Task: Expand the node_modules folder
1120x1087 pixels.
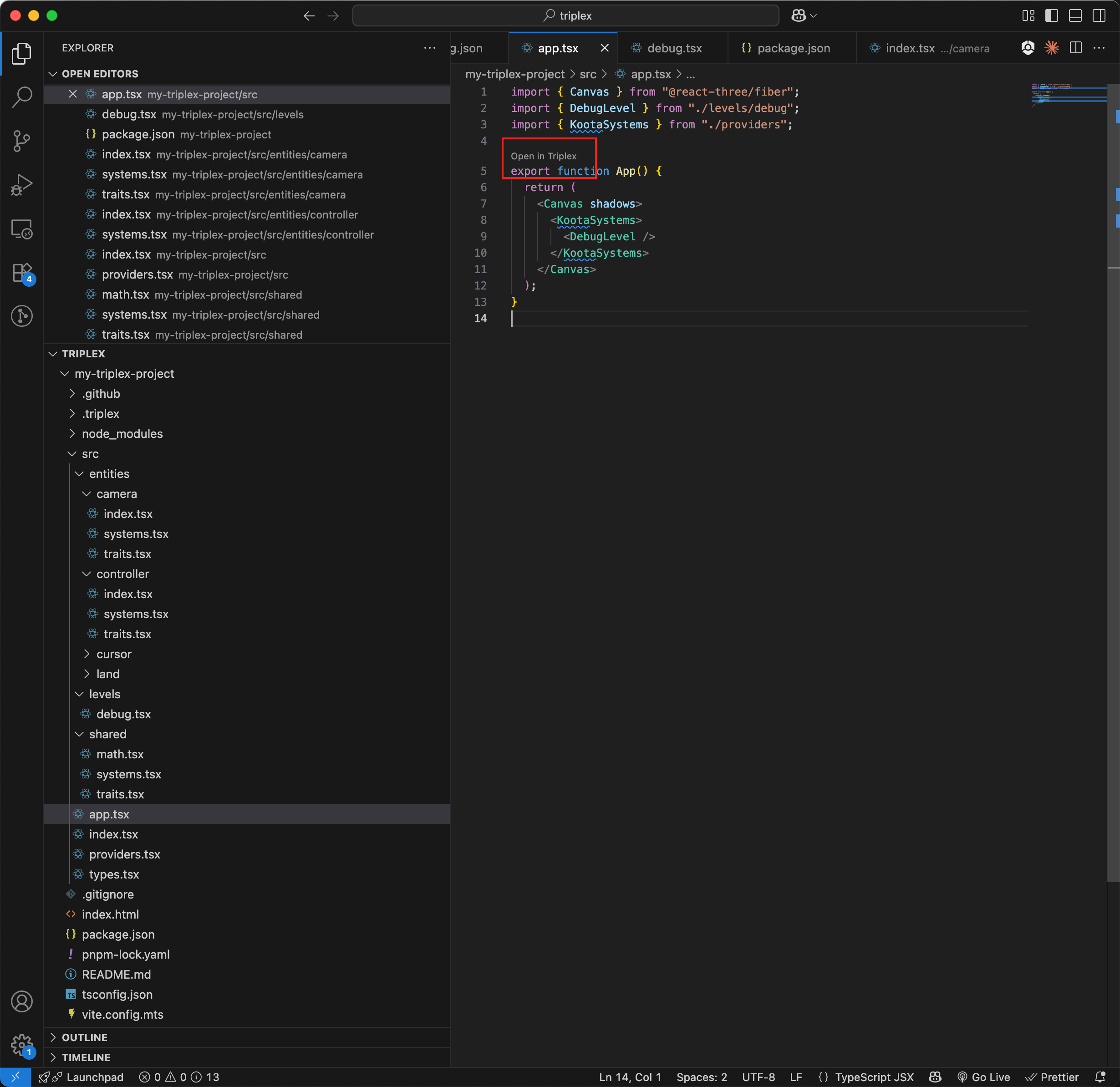Action: 72,433
